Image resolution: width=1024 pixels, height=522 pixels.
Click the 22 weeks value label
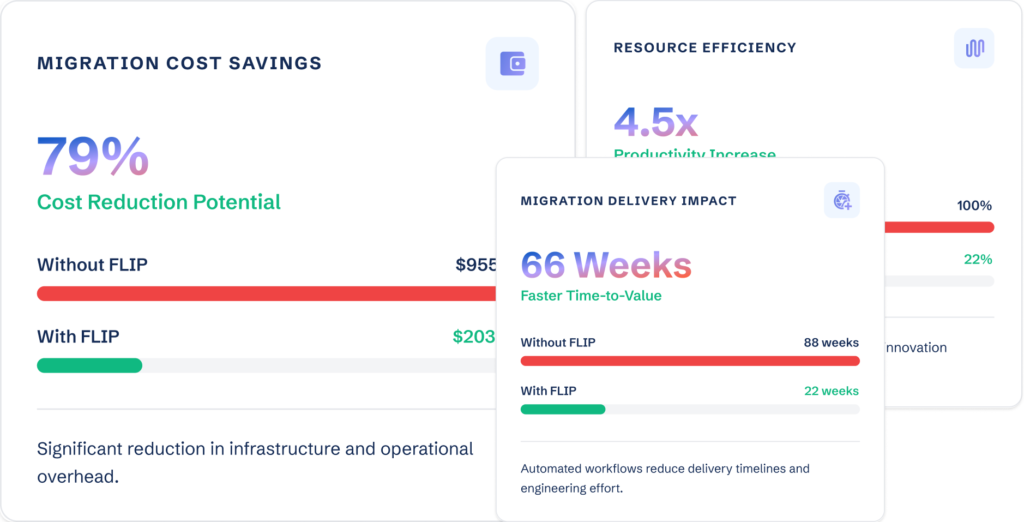point(831,391)
